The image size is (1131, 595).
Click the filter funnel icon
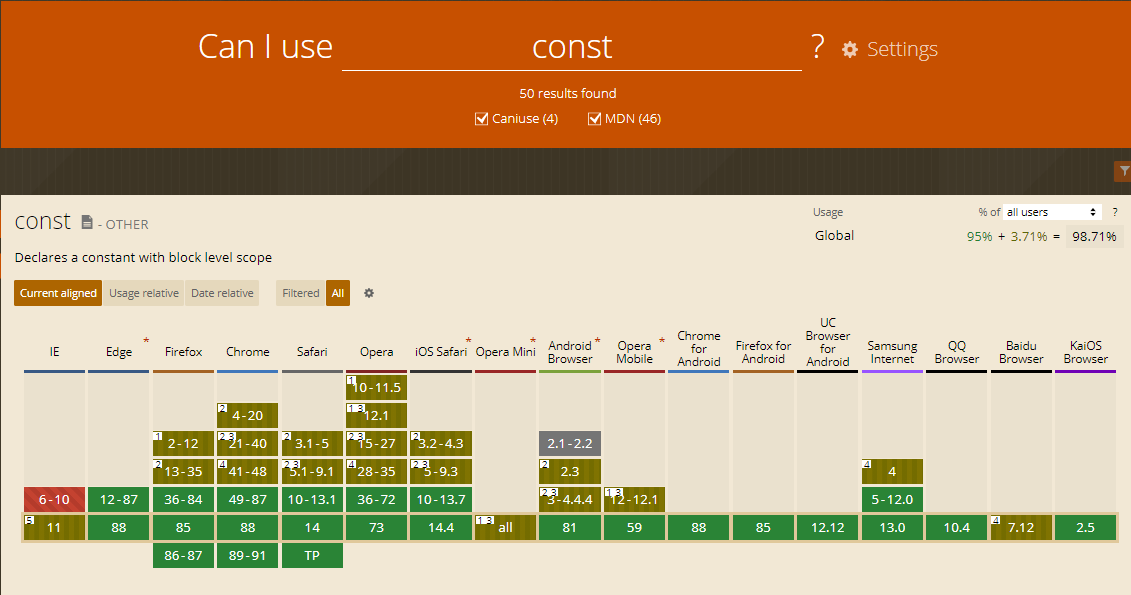(1123, 171)
